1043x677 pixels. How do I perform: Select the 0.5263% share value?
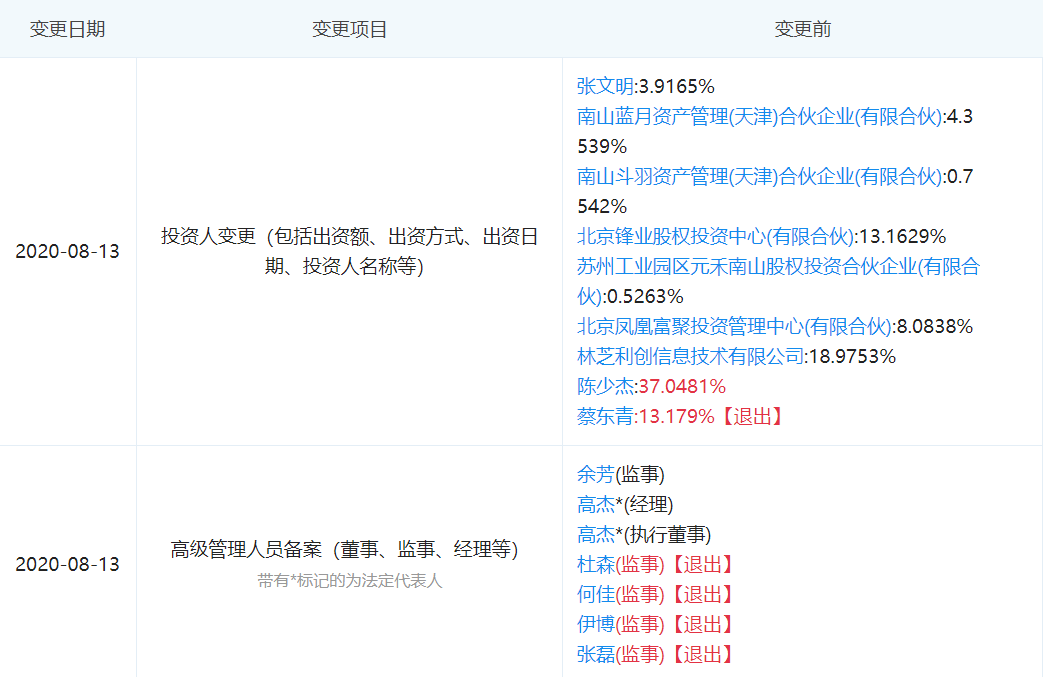[x=645, y=296]
